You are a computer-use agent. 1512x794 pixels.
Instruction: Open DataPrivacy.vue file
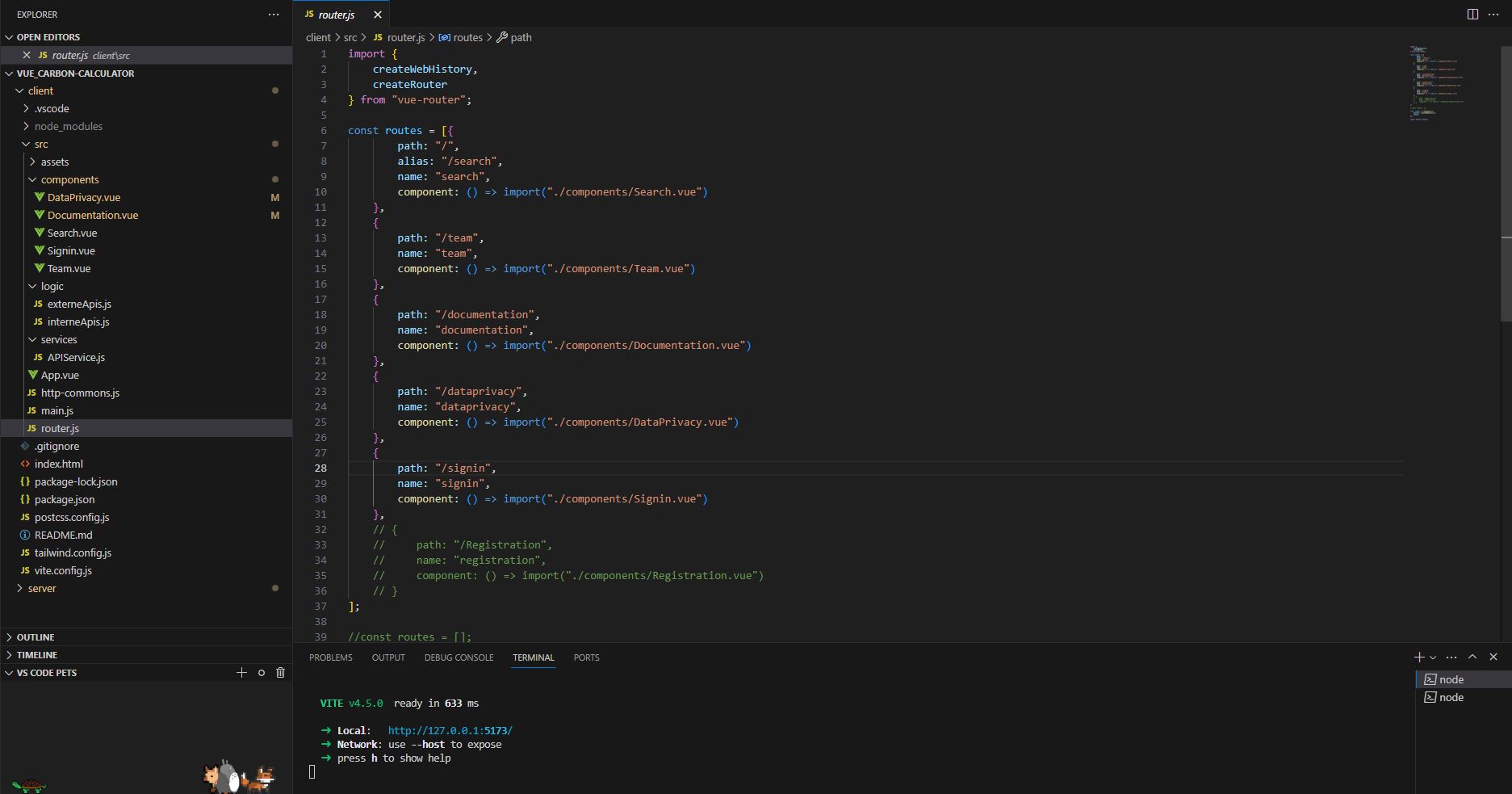83,197
